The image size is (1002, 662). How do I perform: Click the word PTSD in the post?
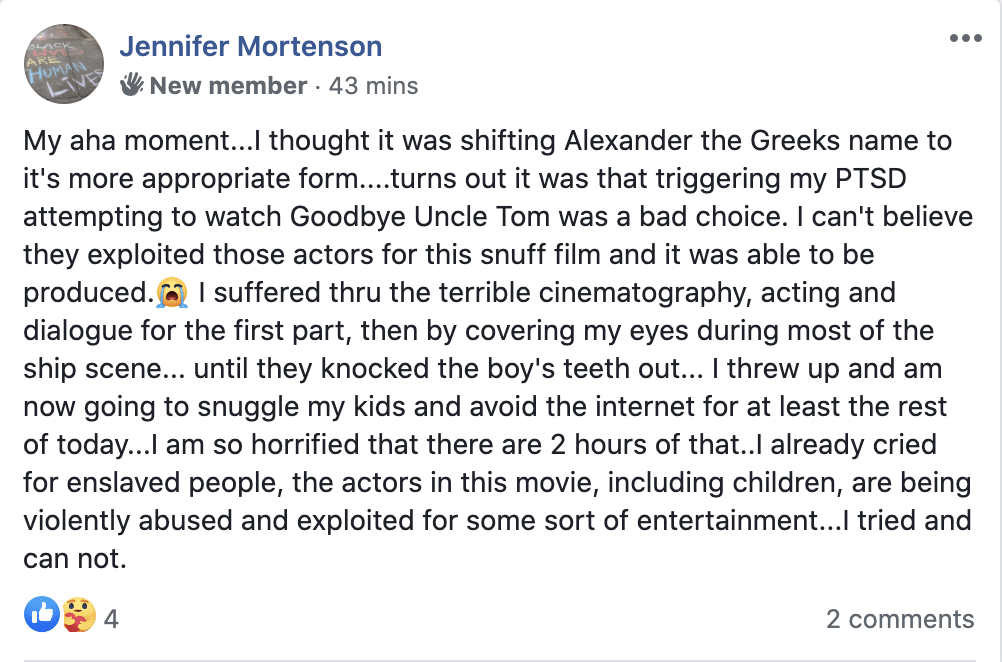pyautogui.click(x=870, y=178)
